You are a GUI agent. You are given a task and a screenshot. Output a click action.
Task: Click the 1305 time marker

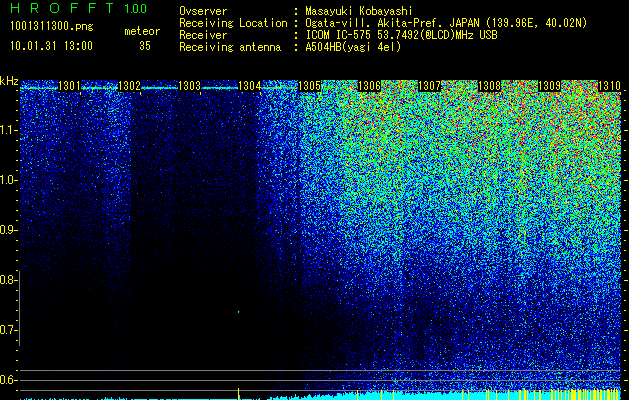[x=309, y=86]
